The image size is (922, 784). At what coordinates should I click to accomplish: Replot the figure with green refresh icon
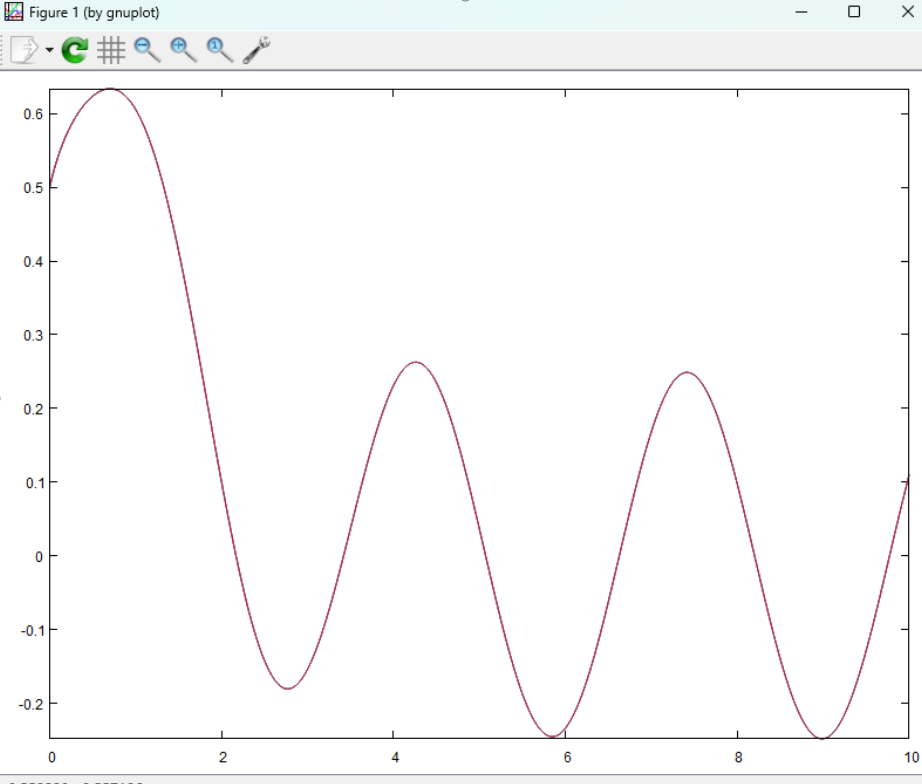75,49
